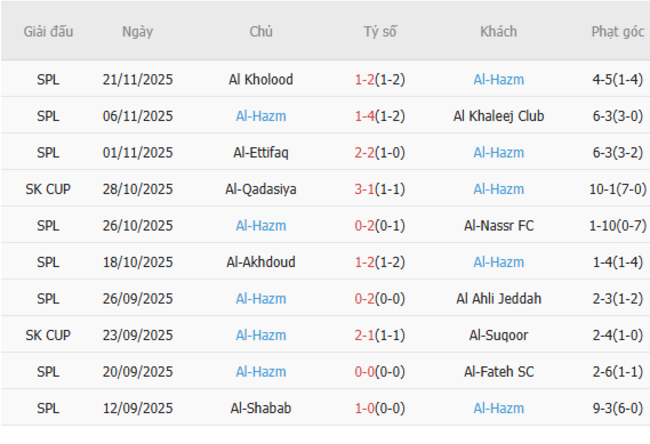Click Al-Hazm link opposite Al-Ettifaq
The width and height of the screenshot is (650, 444).
[x=498, y=152]
